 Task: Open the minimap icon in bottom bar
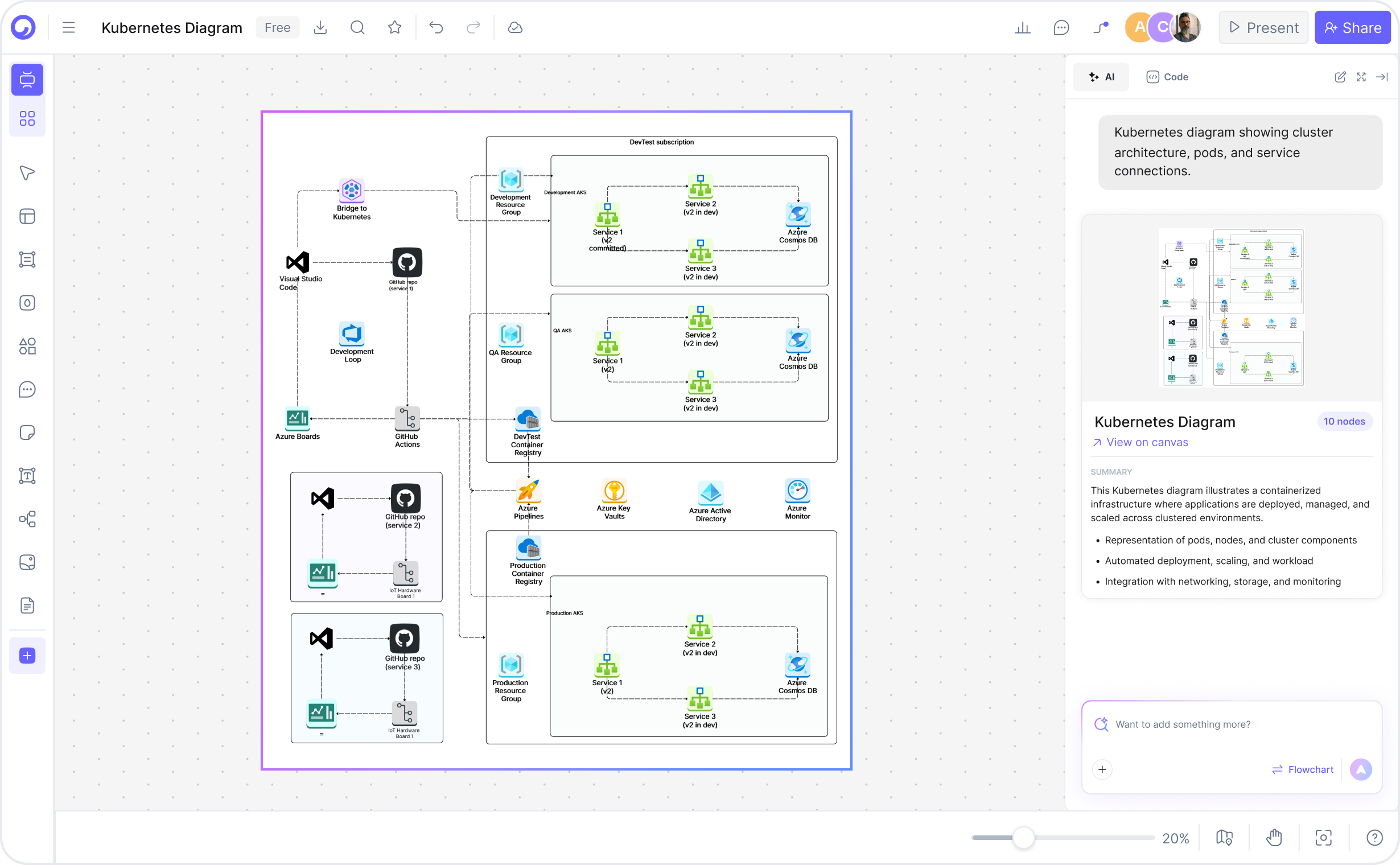pyautogui.click(x=1224, y=838)
